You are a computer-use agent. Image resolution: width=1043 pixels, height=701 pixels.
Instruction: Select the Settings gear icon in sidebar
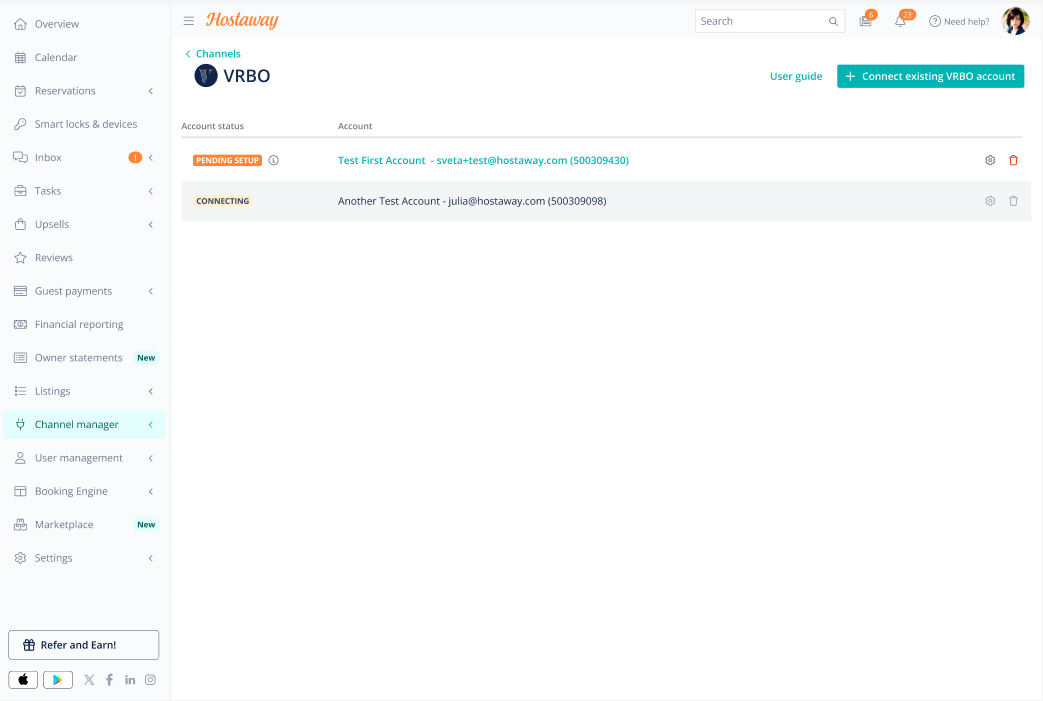21,558
